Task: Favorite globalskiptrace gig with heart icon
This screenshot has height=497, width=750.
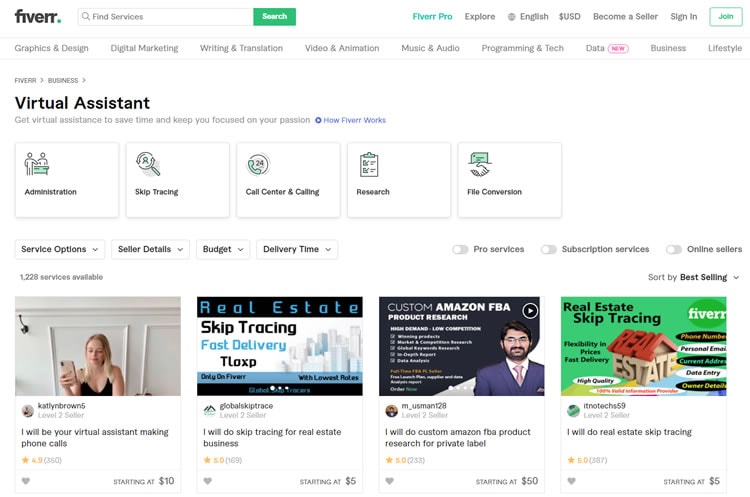Action: (x=208, y=481)
